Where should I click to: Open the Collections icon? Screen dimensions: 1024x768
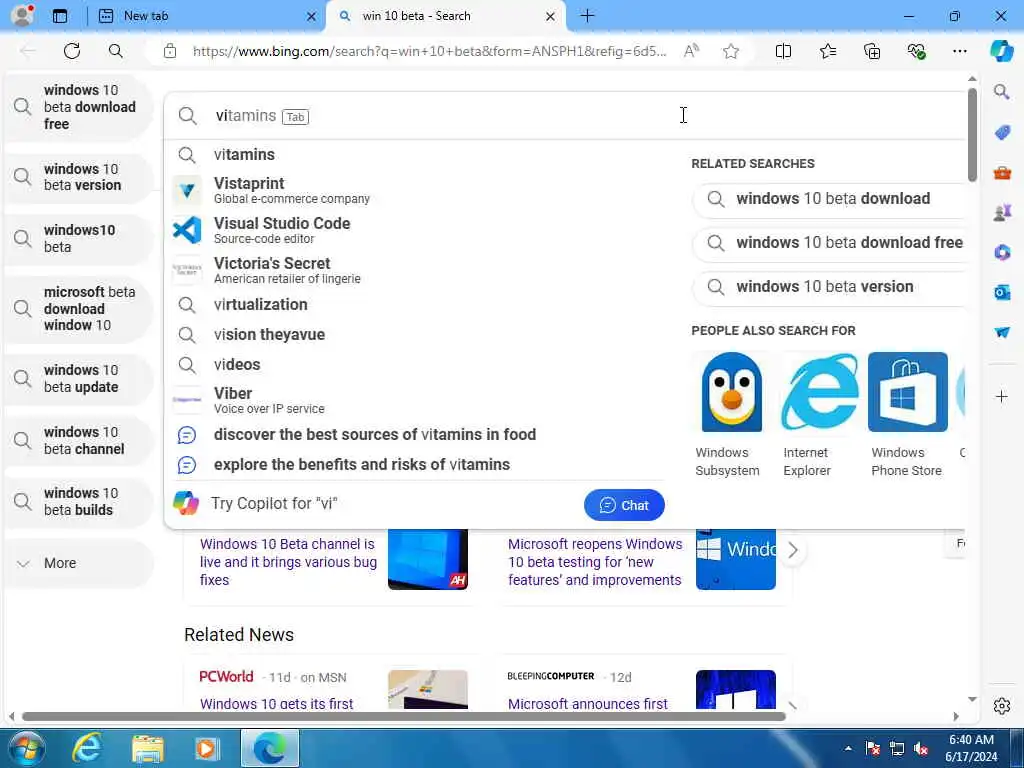pos(872,51)
